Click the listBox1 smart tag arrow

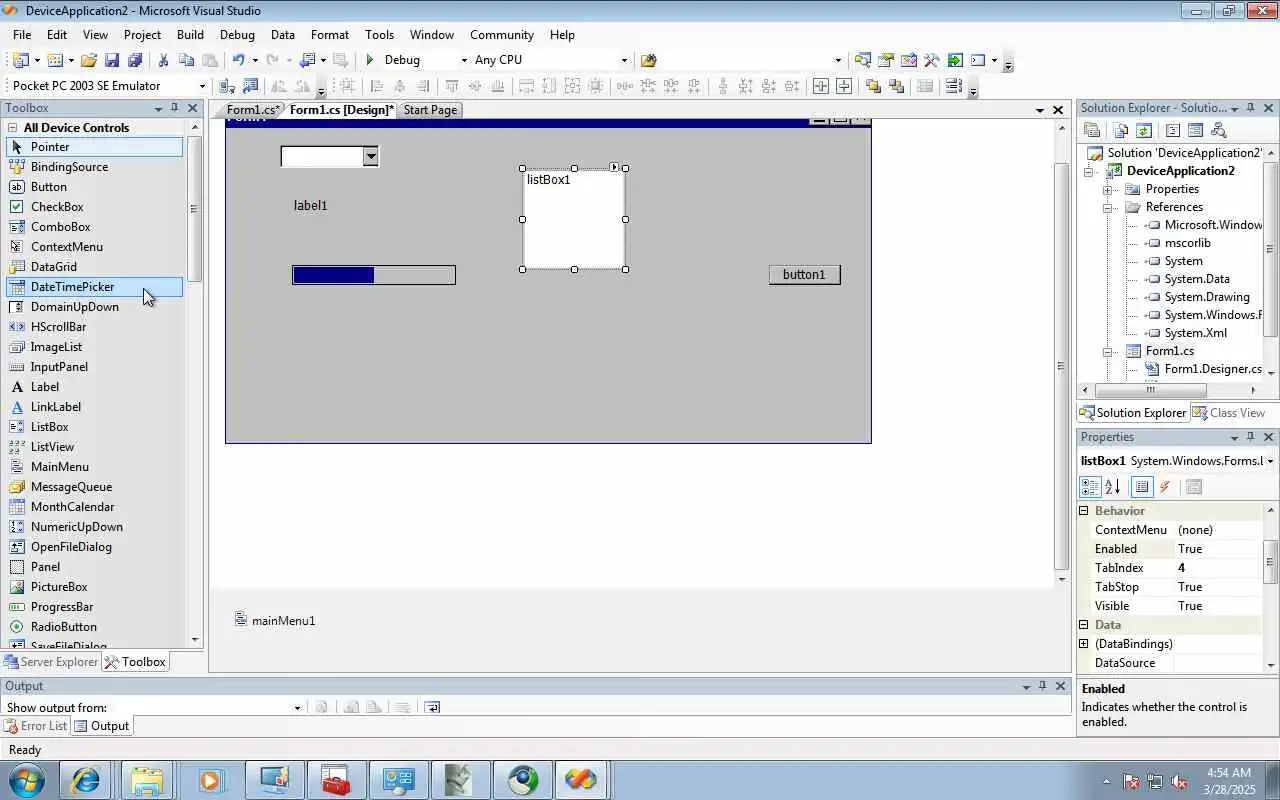(x=614, y=167)
